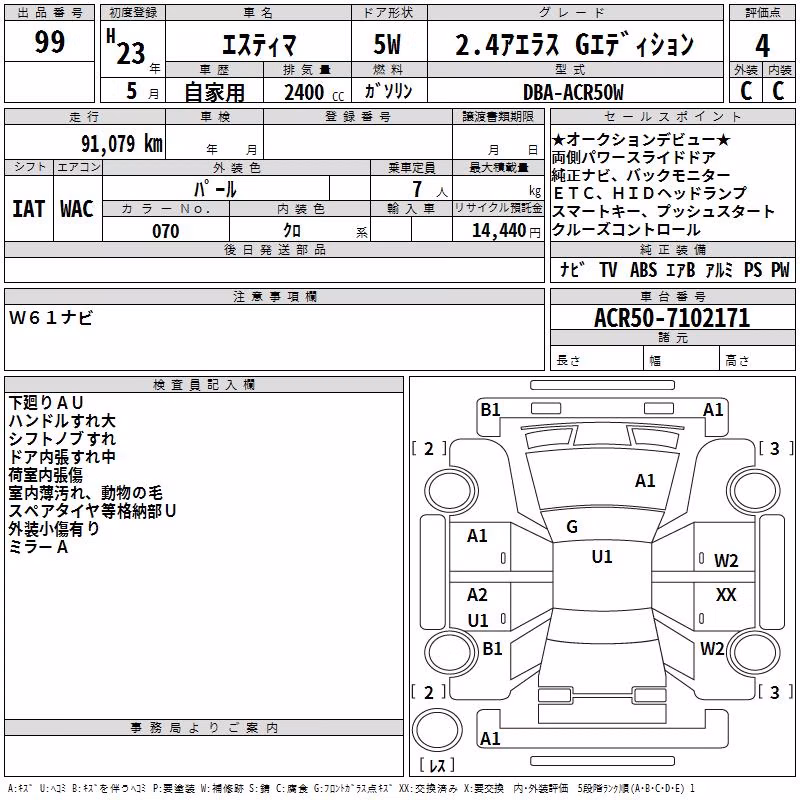Click ★オークションデビュー★ sales point
Image resolution: width=800 pixels, height=800 pixels.
641,139
